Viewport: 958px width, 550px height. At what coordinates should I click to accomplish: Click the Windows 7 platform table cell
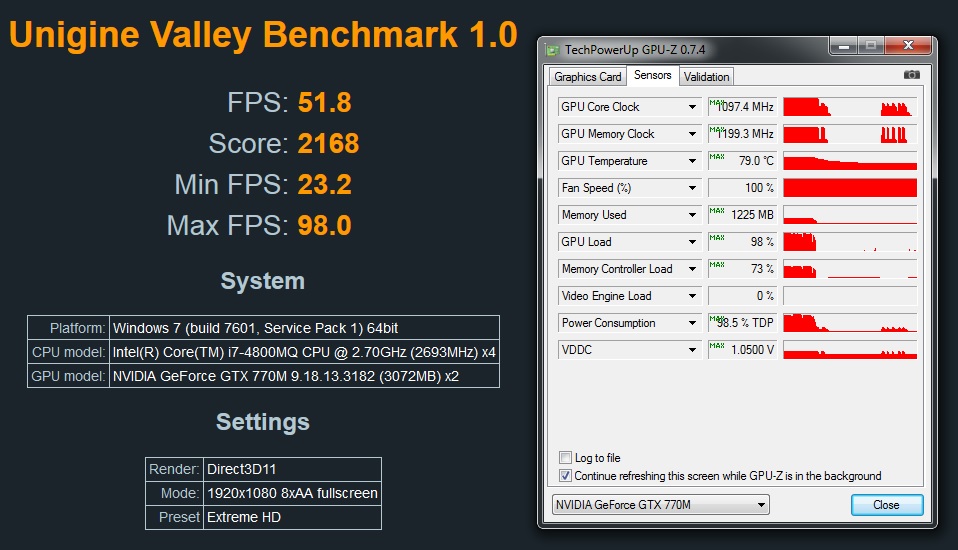pos(304,328)
